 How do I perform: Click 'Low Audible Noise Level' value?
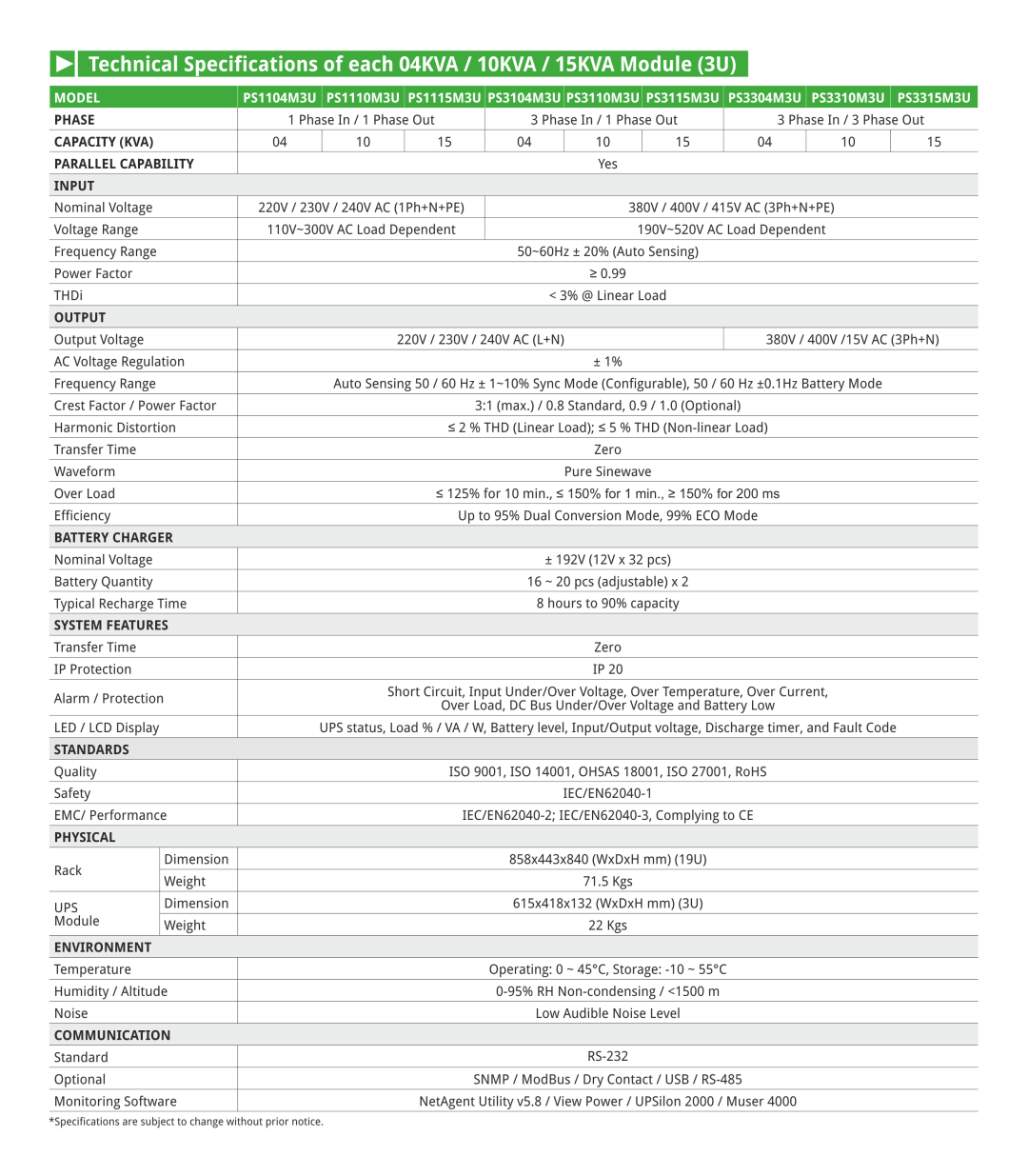pyautogui.click(x=607, y=1013)
